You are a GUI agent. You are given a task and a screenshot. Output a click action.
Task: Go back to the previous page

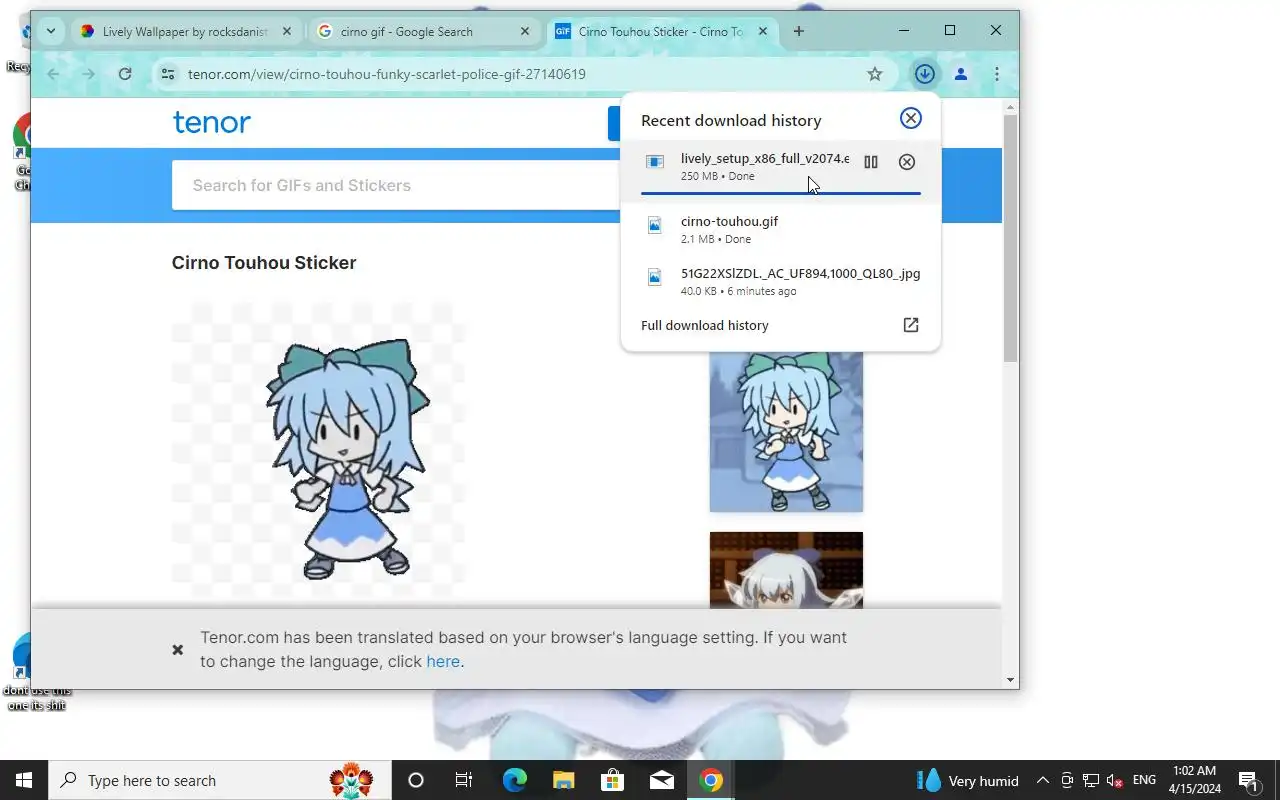point(54,74)
